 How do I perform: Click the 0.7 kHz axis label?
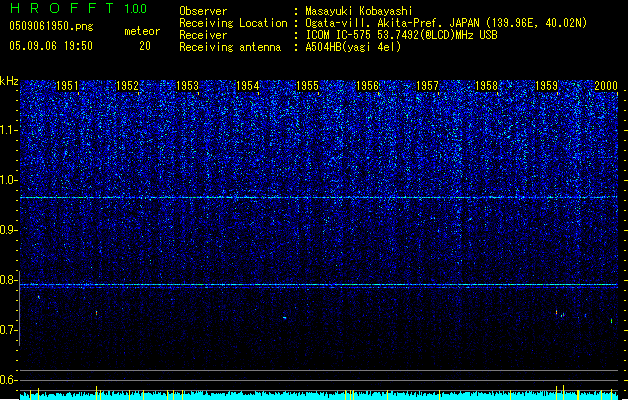point(9,330)
